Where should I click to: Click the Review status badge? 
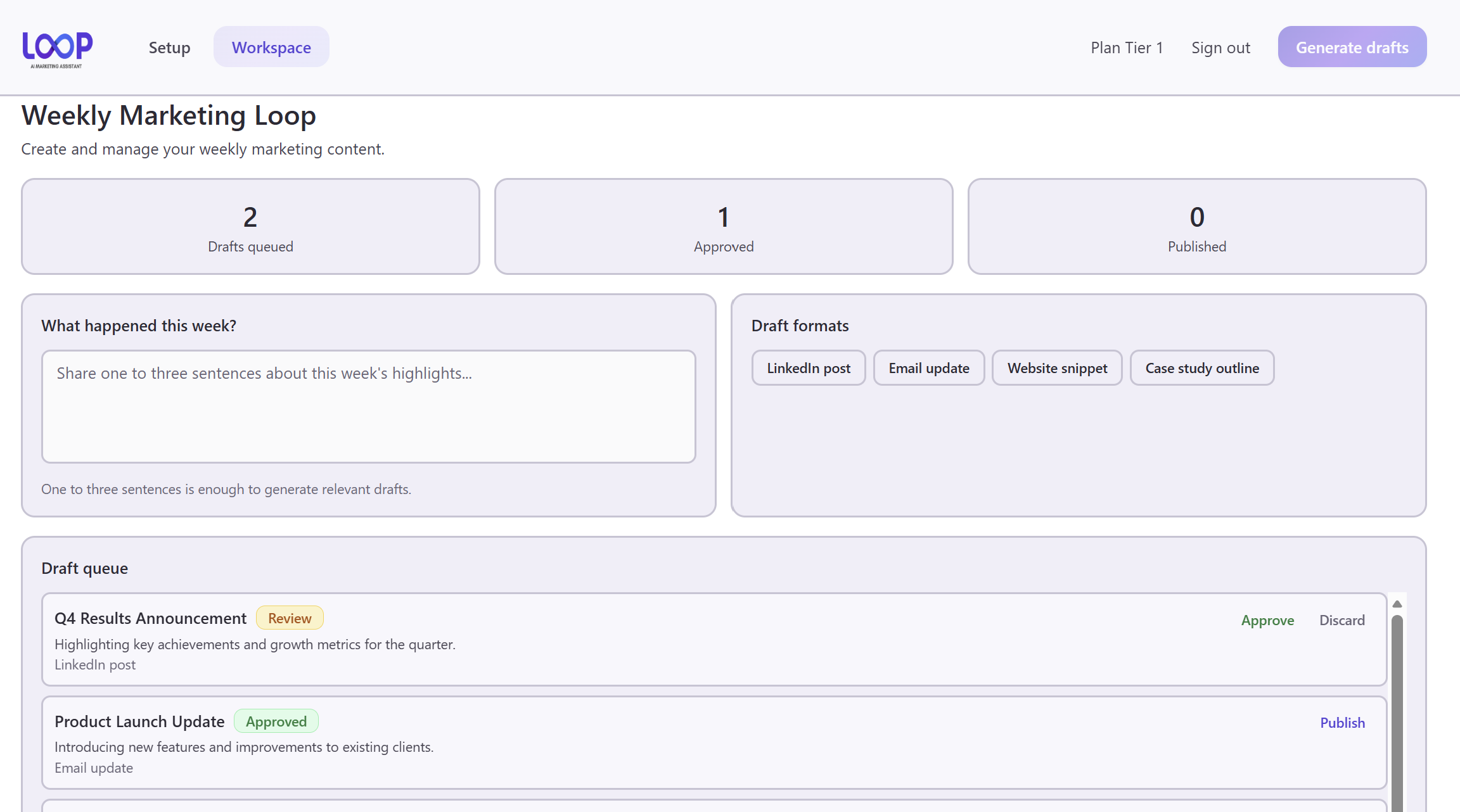pos(290,618)
